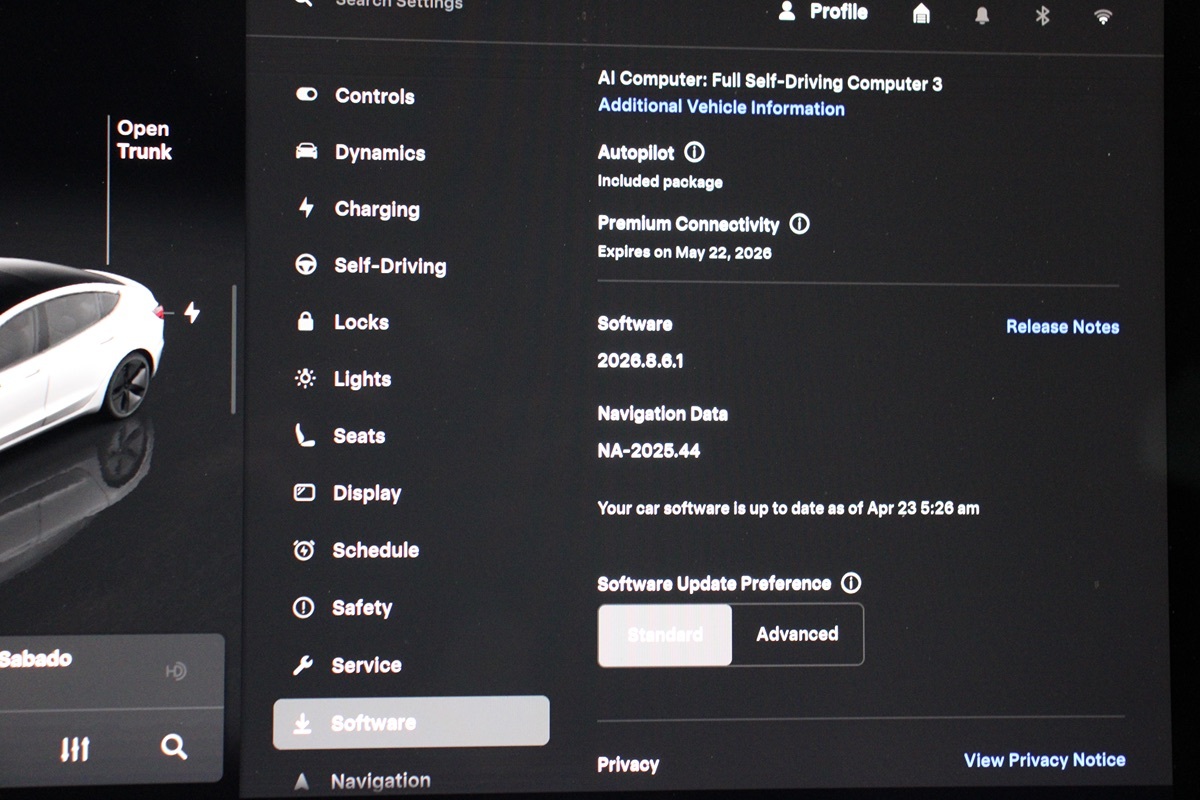Click the Profile label
This screenshot has height=800, width=1200.
(x=838, y=11)
